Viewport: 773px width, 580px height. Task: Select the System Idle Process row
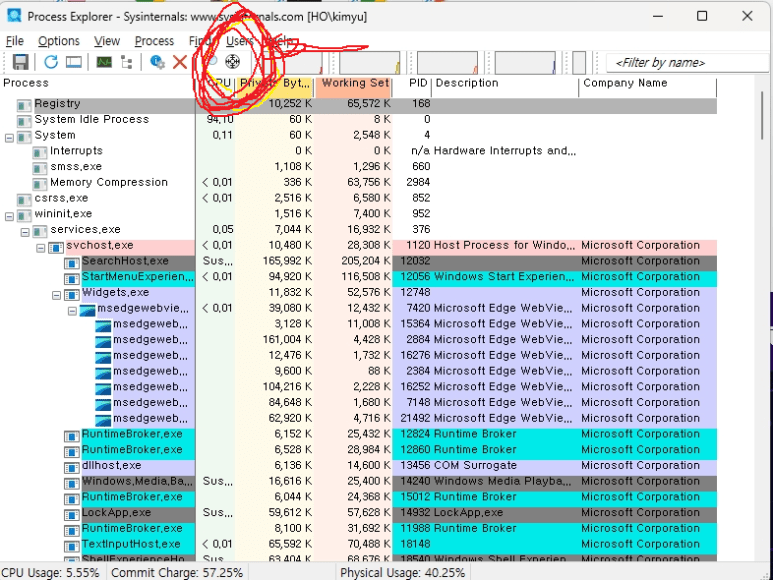(x=359, y=120)
